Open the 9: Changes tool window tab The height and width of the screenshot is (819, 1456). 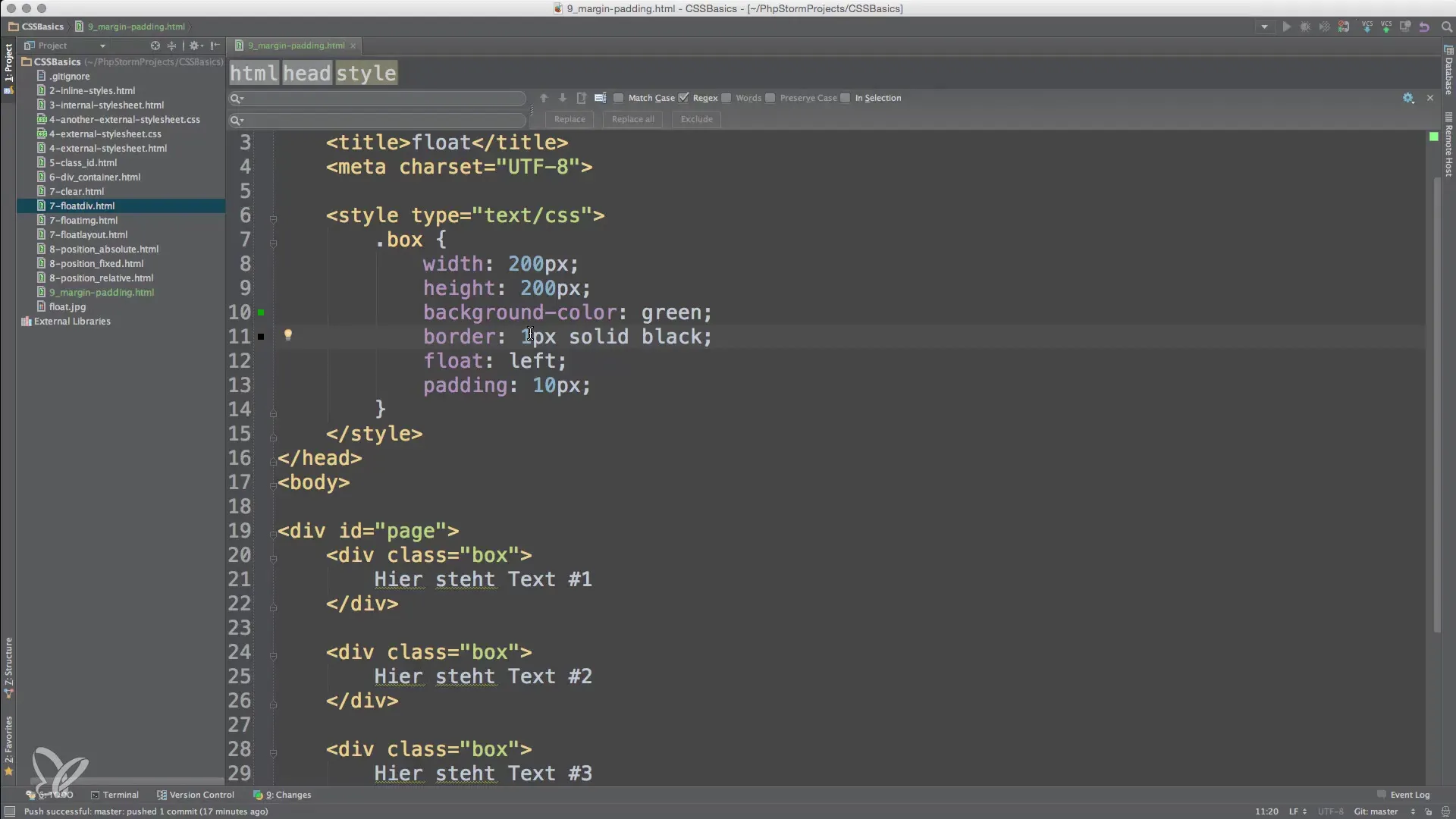(x=282, y=795)
